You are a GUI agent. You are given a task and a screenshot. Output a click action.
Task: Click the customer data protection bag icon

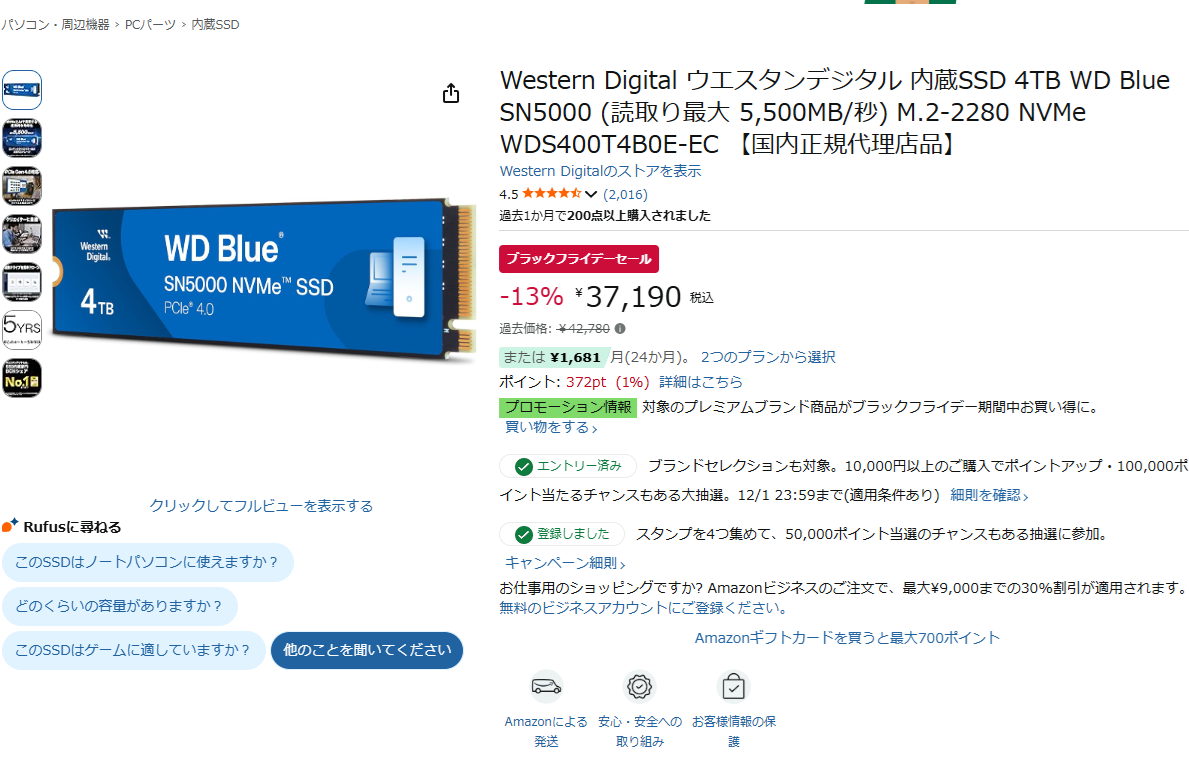pos(733,686)
